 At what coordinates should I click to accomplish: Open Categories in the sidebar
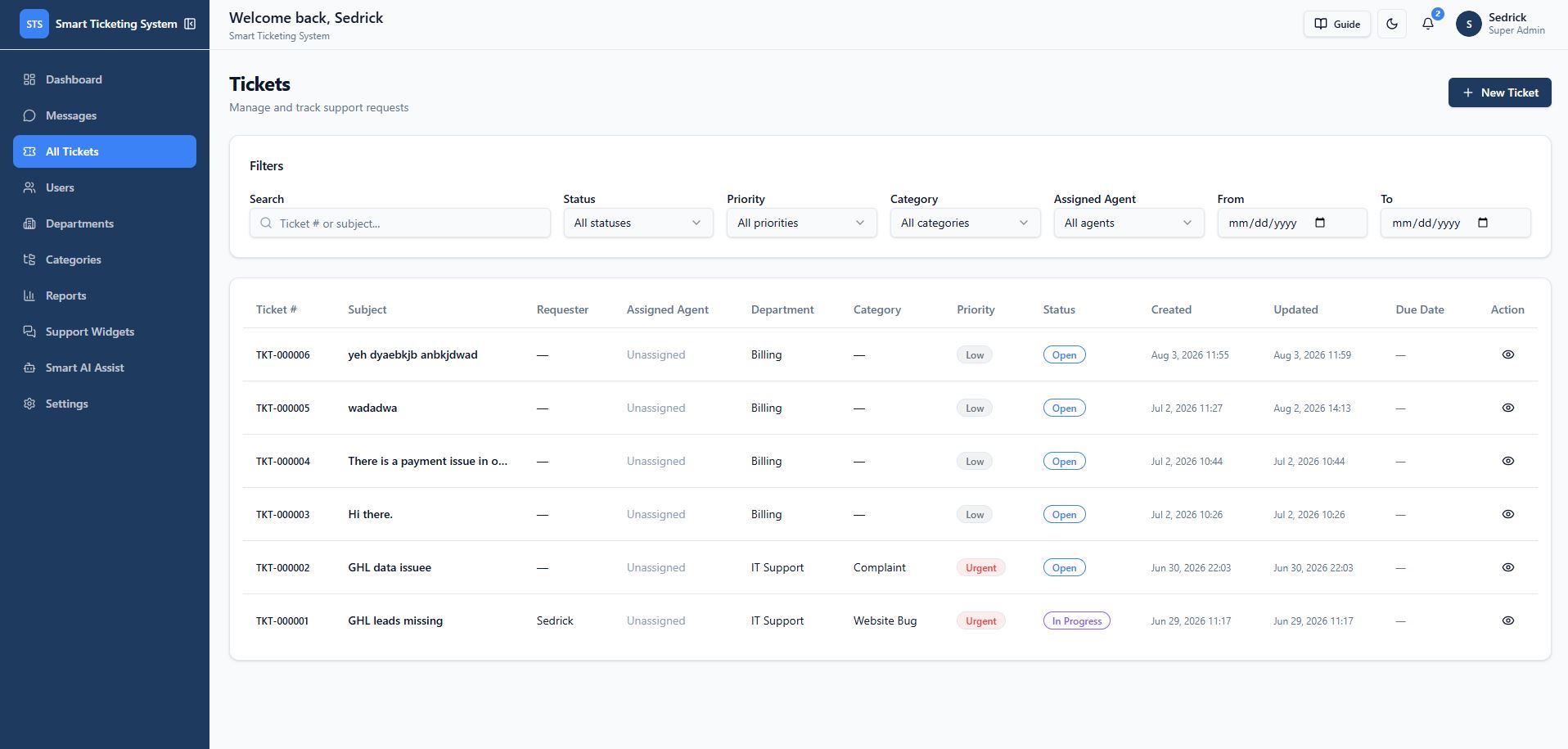[105, 259]
